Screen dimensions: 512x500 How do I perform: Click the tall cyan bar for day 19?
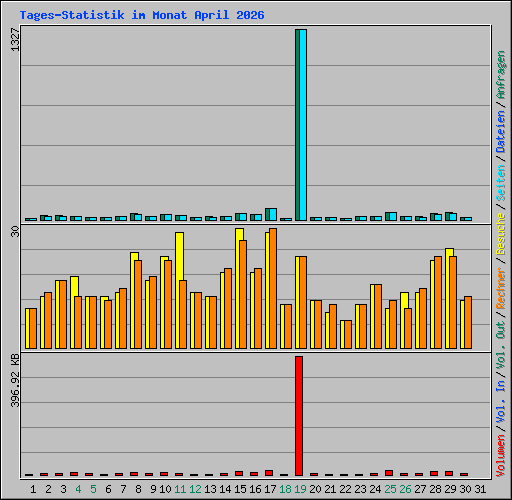coord(303,125)
